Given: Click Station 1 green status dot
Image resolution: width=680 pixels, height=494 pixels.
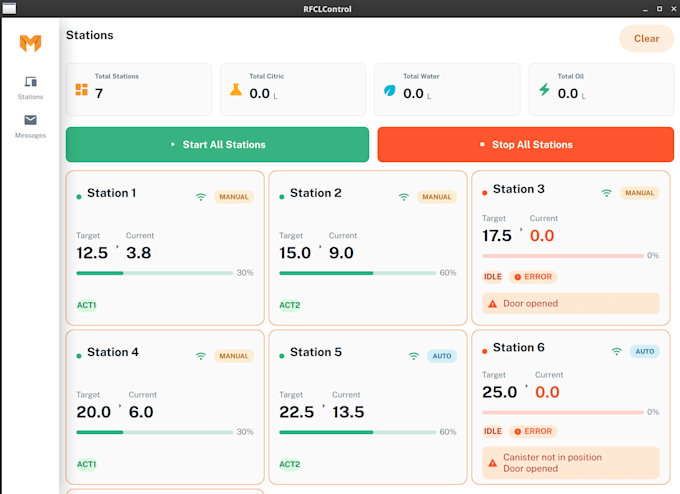Looking at the screenshot, I should click(78, 197).
